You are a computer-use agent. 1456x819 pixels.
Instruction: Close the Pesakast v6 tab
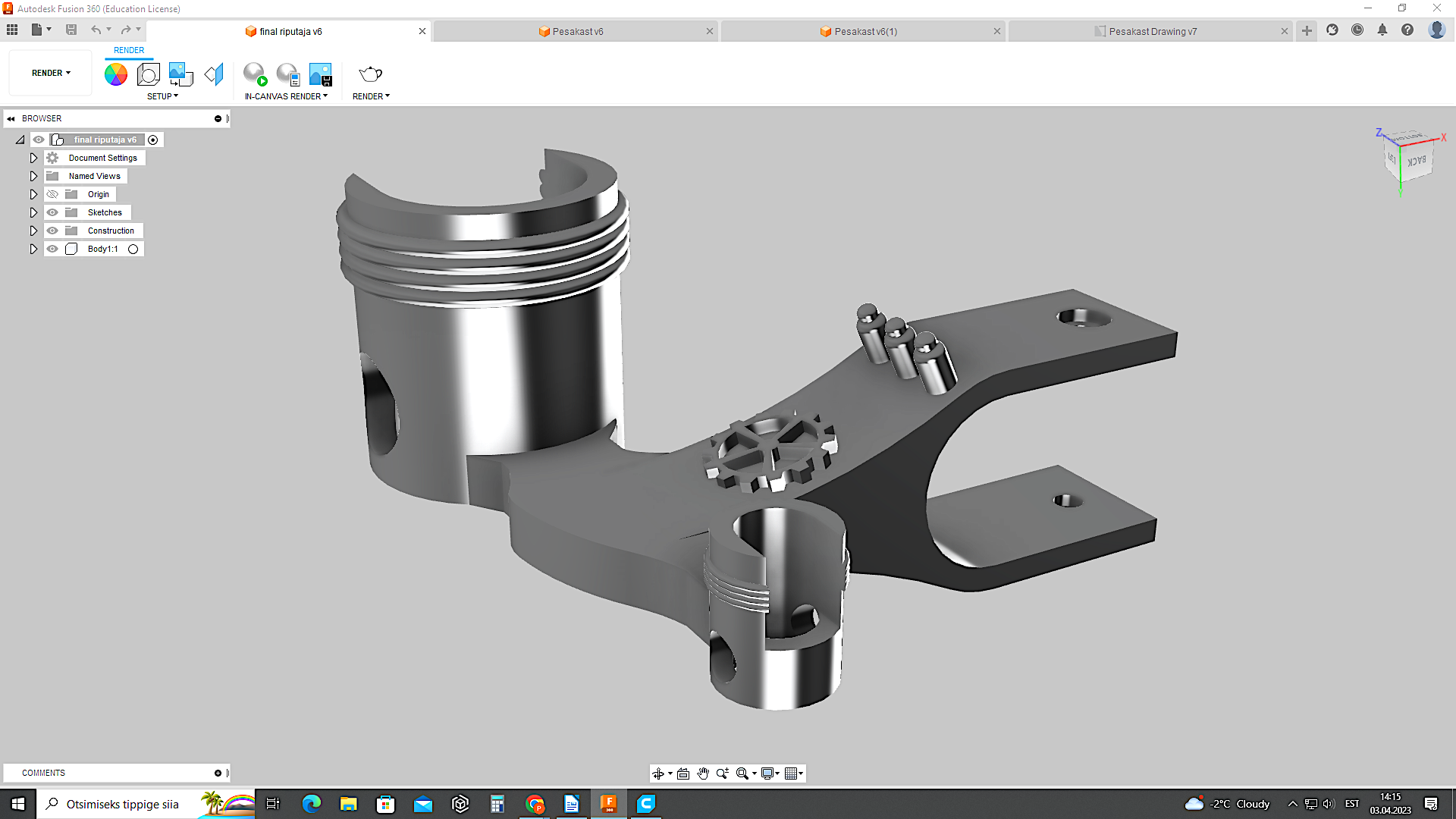click(710, 31)
